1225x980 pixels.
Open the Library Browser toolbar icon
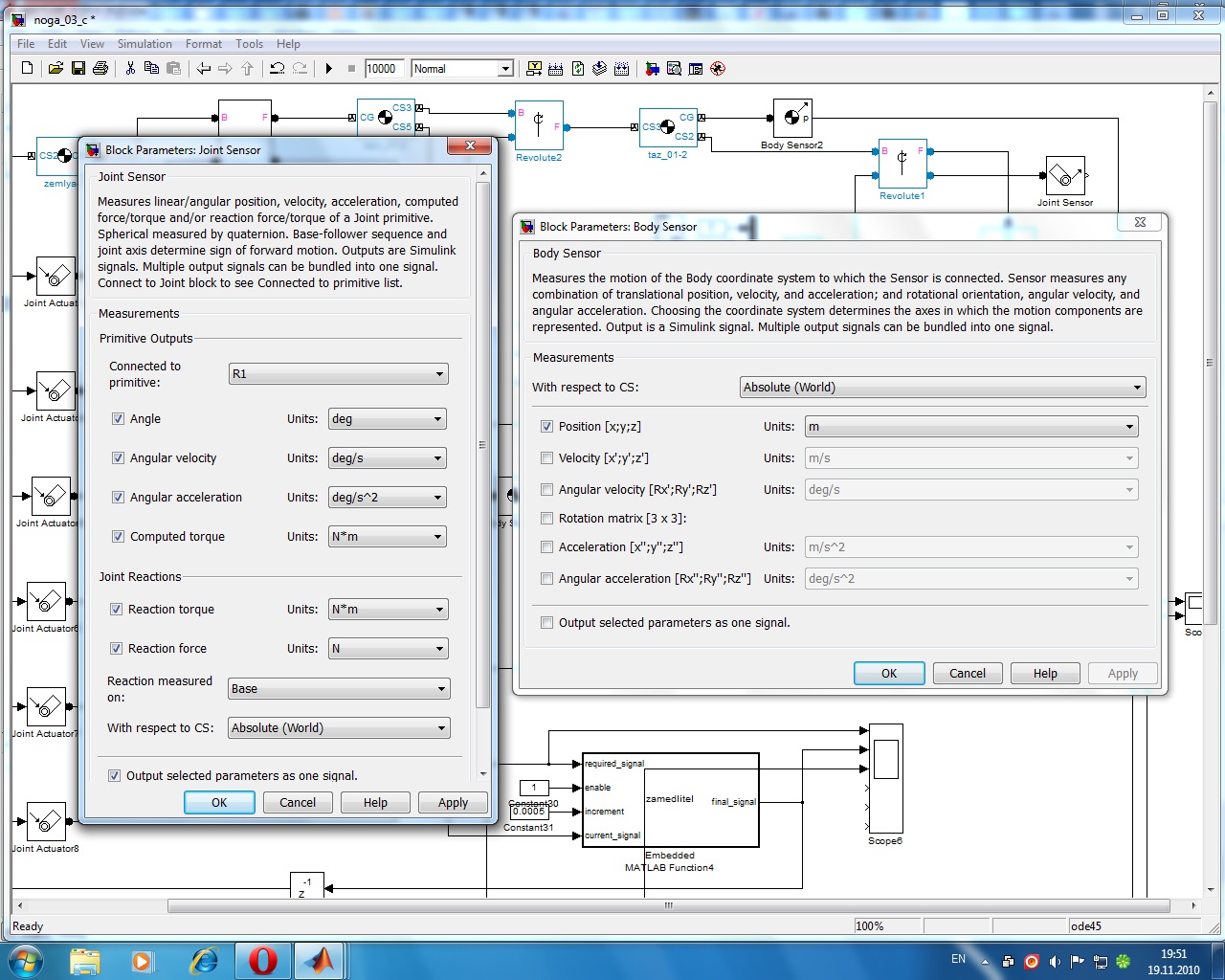pos(653,68)
